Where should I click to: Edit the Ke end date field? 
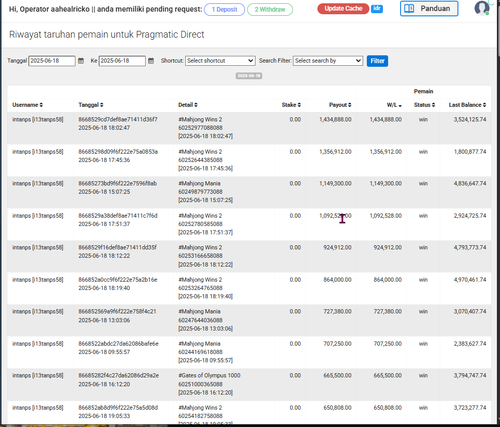click(122, 61)
